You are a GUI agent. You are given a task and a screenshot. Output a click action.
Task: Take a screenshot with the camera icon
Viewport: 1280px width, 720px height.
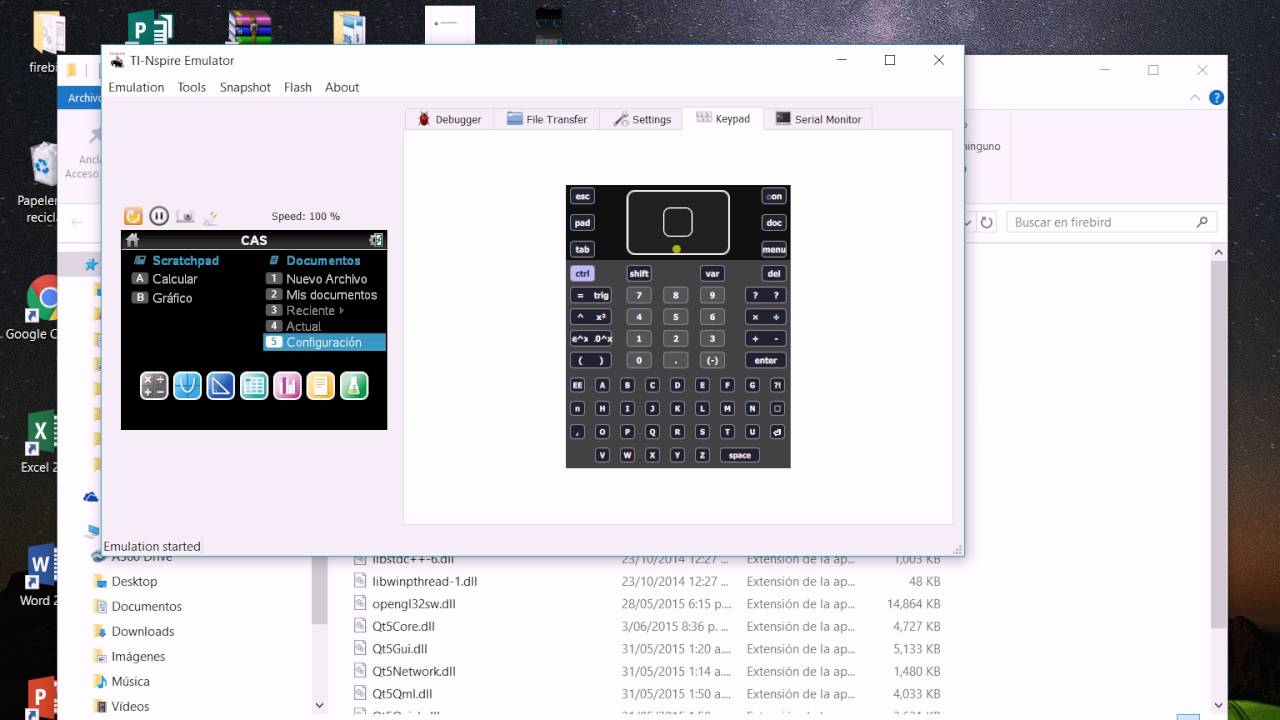(x=185, y=216)
